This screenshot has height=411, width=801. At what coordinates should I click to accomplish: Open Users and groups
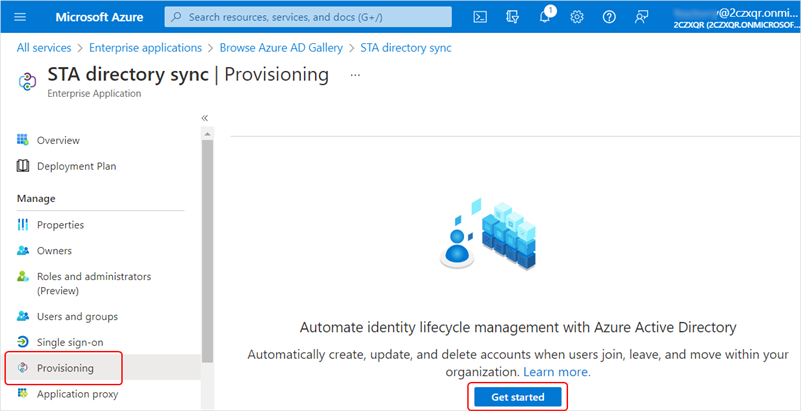[x=77, y=317]
